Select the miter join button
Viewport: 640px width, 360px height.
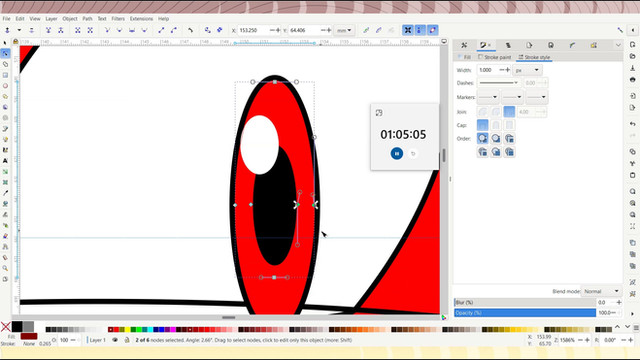pos(509,111)
